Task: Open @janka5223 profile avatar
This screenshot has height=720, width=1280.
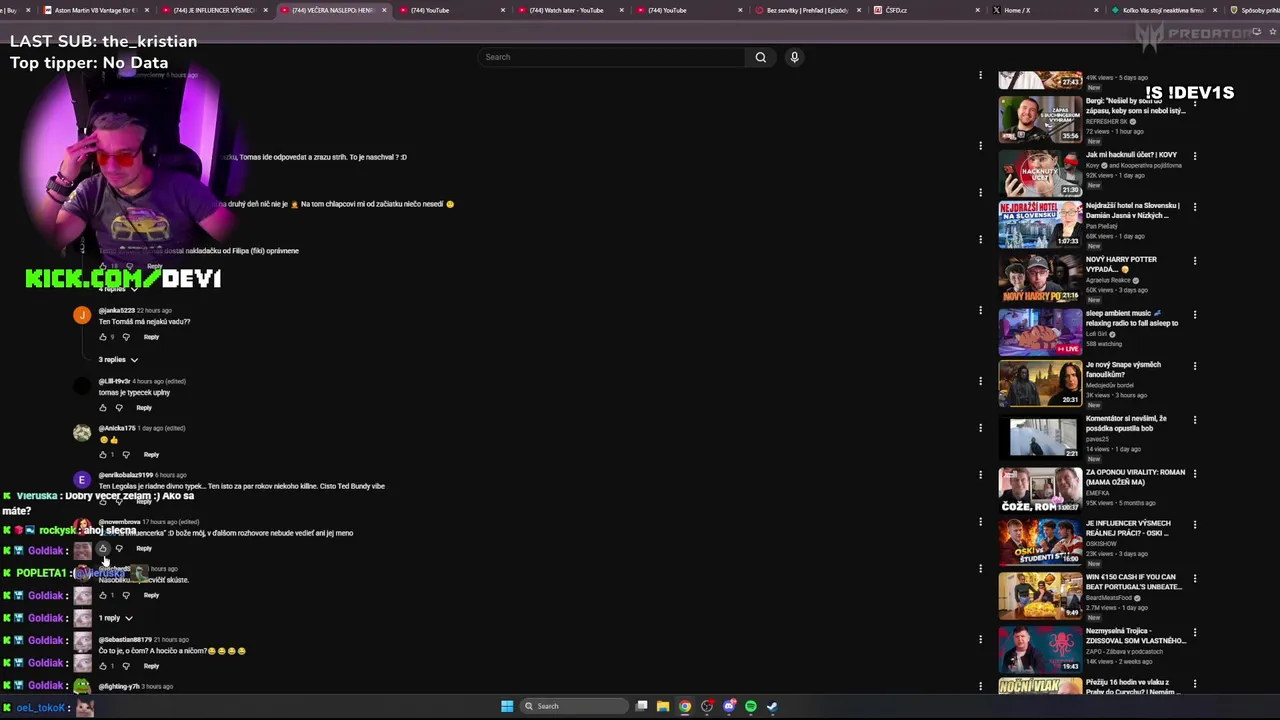Action: [x=82, y=315]
